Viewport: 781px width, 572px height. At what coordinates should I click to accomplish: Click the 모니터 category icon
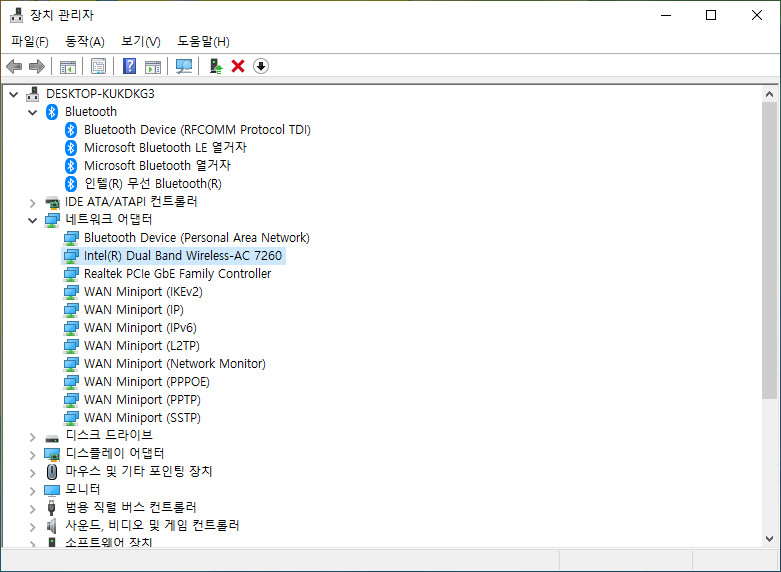point(52,490)
